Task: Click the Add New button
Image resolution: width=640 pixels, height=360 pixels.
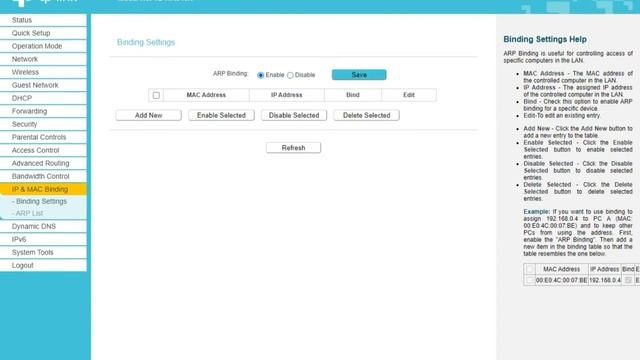Action: coord(149,116)
